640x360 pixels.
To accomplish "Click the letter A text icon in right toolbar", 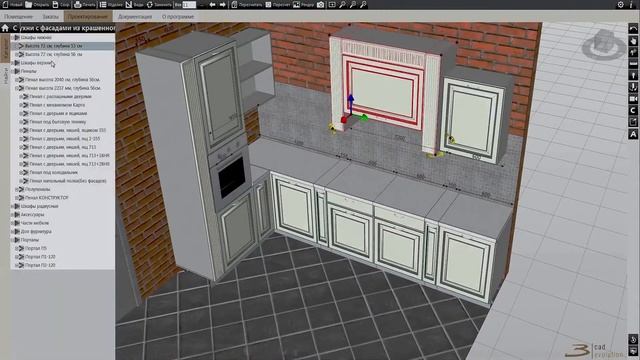I will [x=633, y=134].
